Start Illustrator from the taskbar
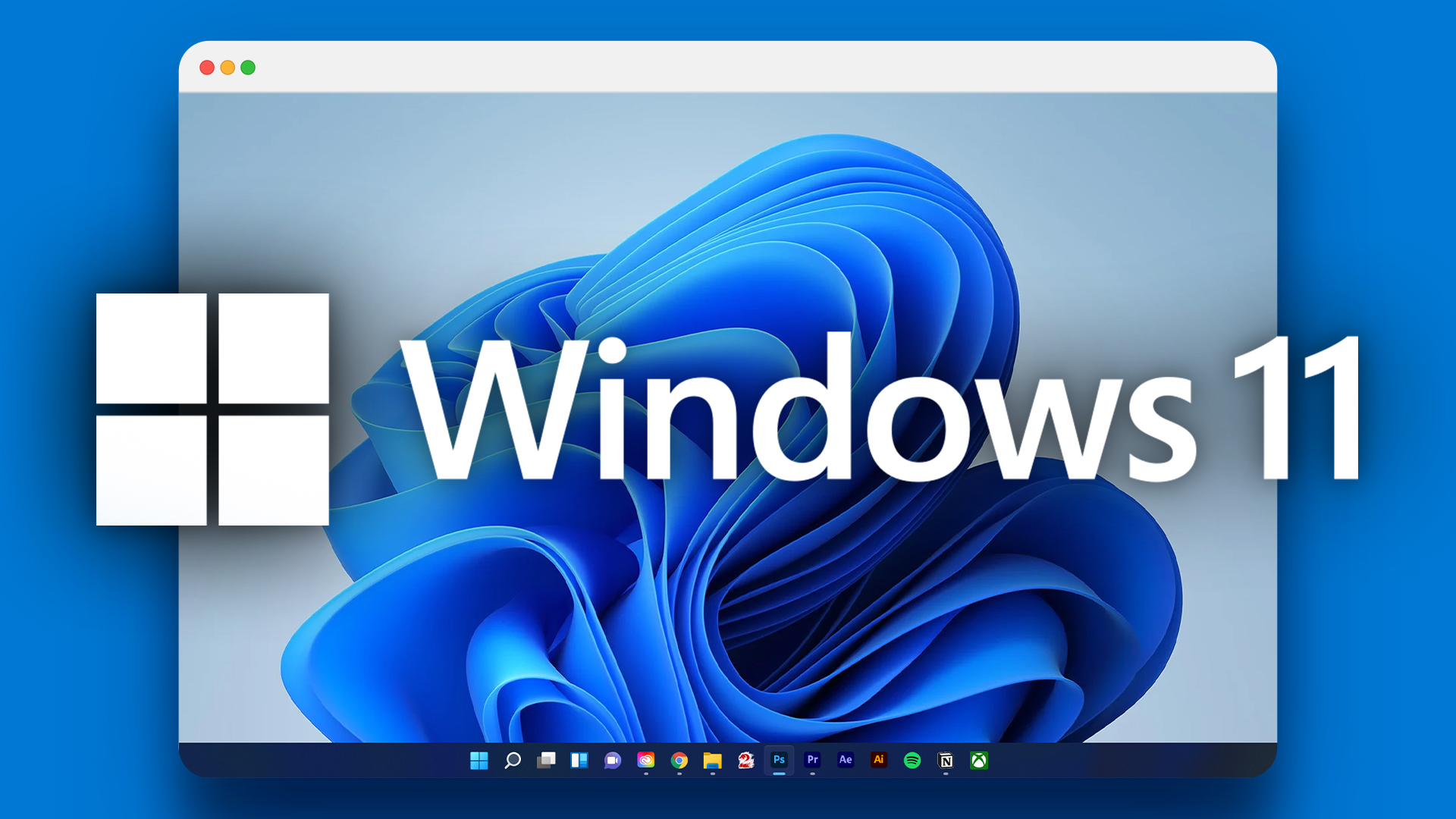The width and height of the screenshot is (1456, 819). [x=879, y=761]
